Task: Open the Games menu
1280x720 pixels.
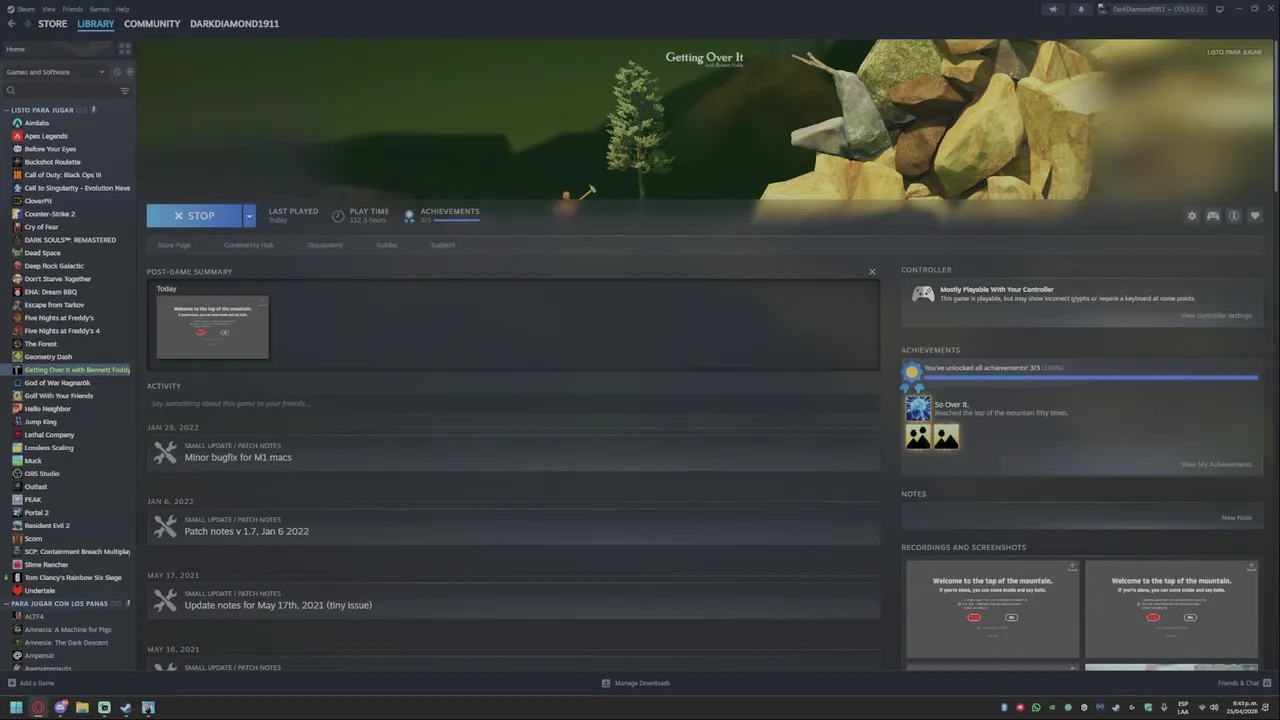Action: (x=99, y=9)
